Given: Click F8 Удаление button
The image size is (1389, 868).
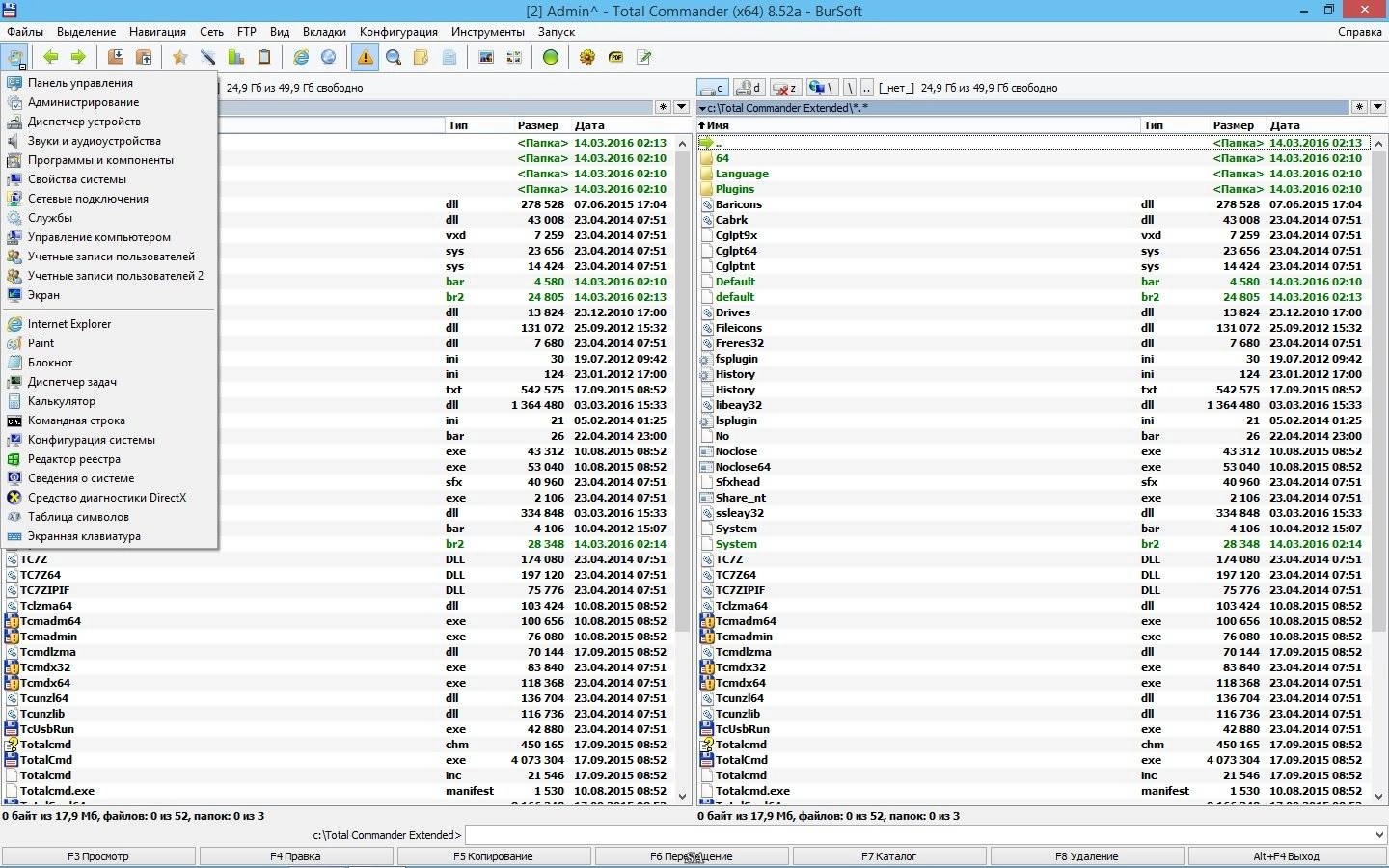Looking at the screenshot, I should pyautogui.click(x=1087, y=856).
